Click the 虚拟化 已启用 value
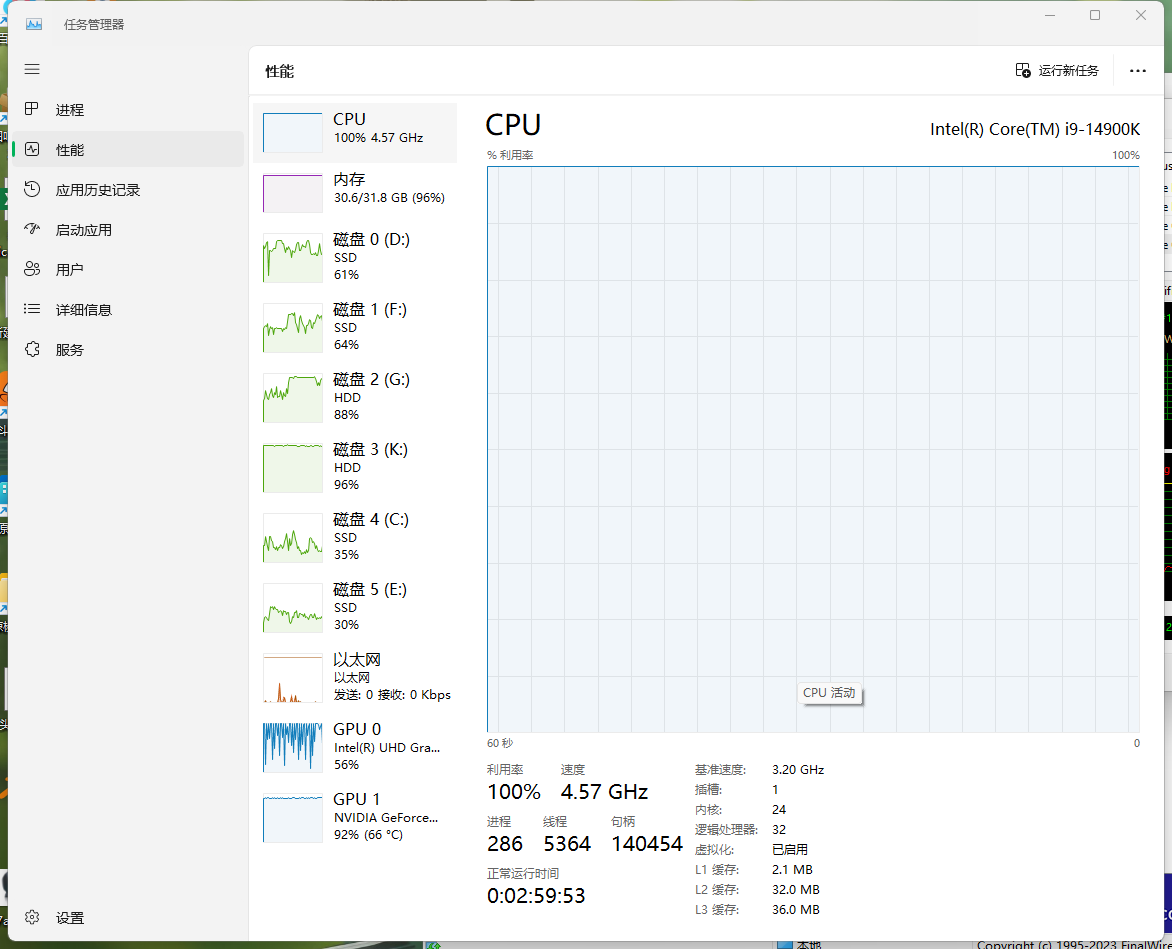 (789, 850)
